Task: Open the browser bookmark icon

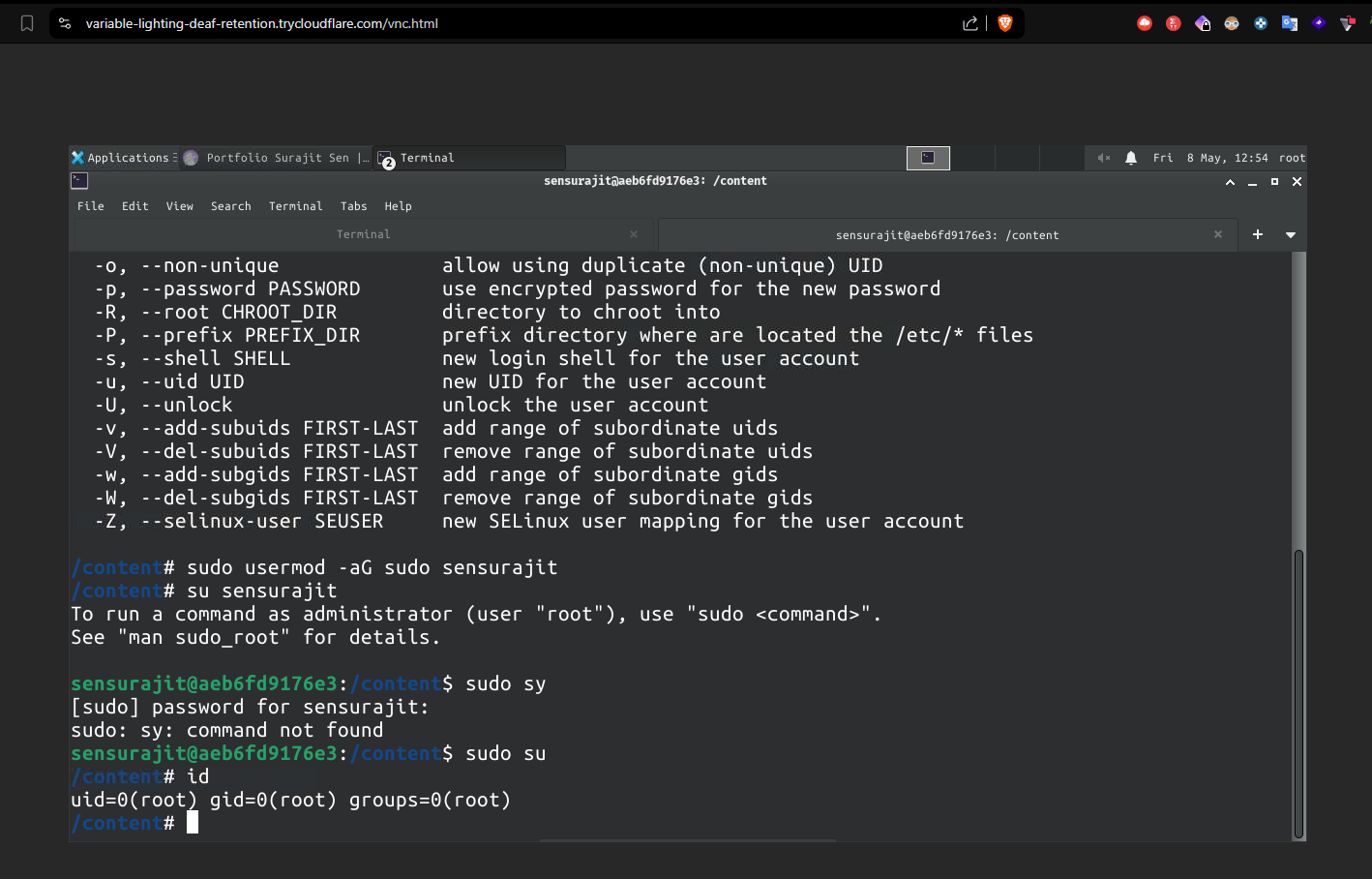Action: click(27, 23)
